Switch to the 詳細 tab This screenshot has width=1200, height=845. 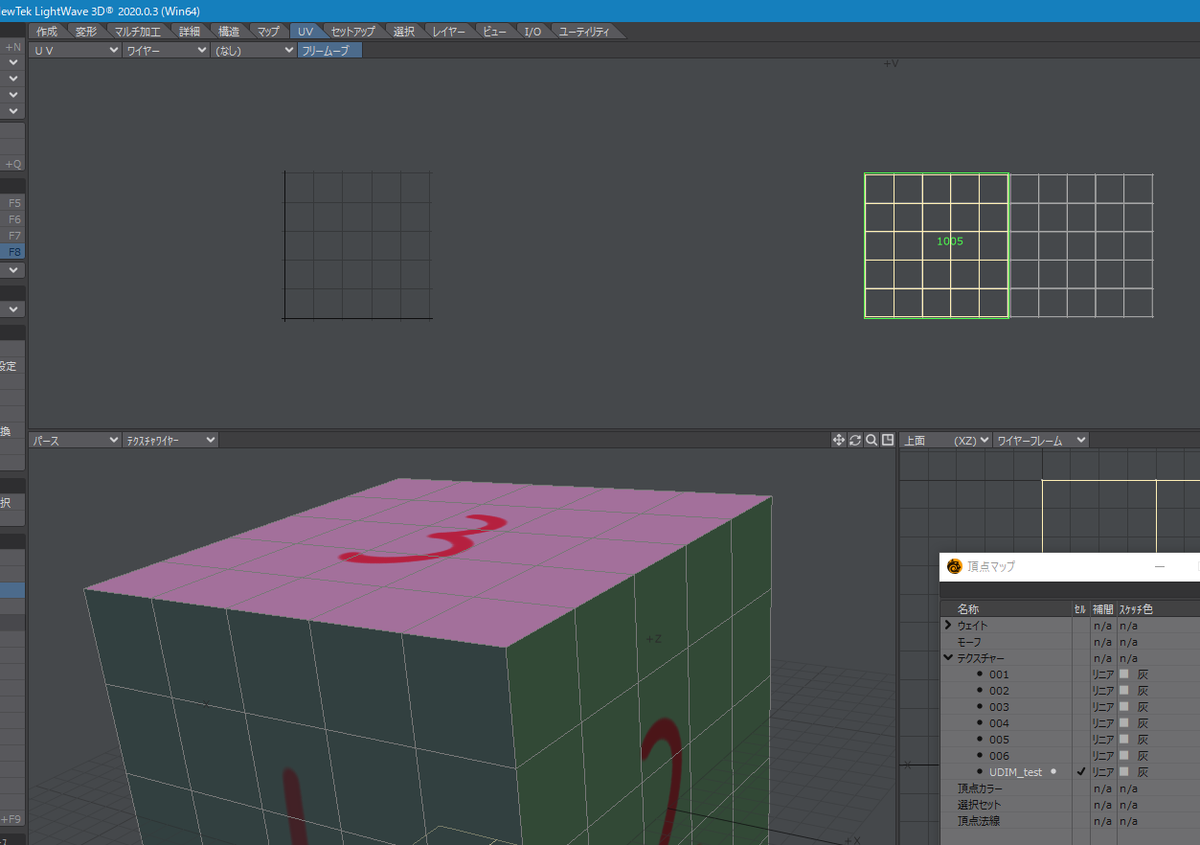click(190, 32)
